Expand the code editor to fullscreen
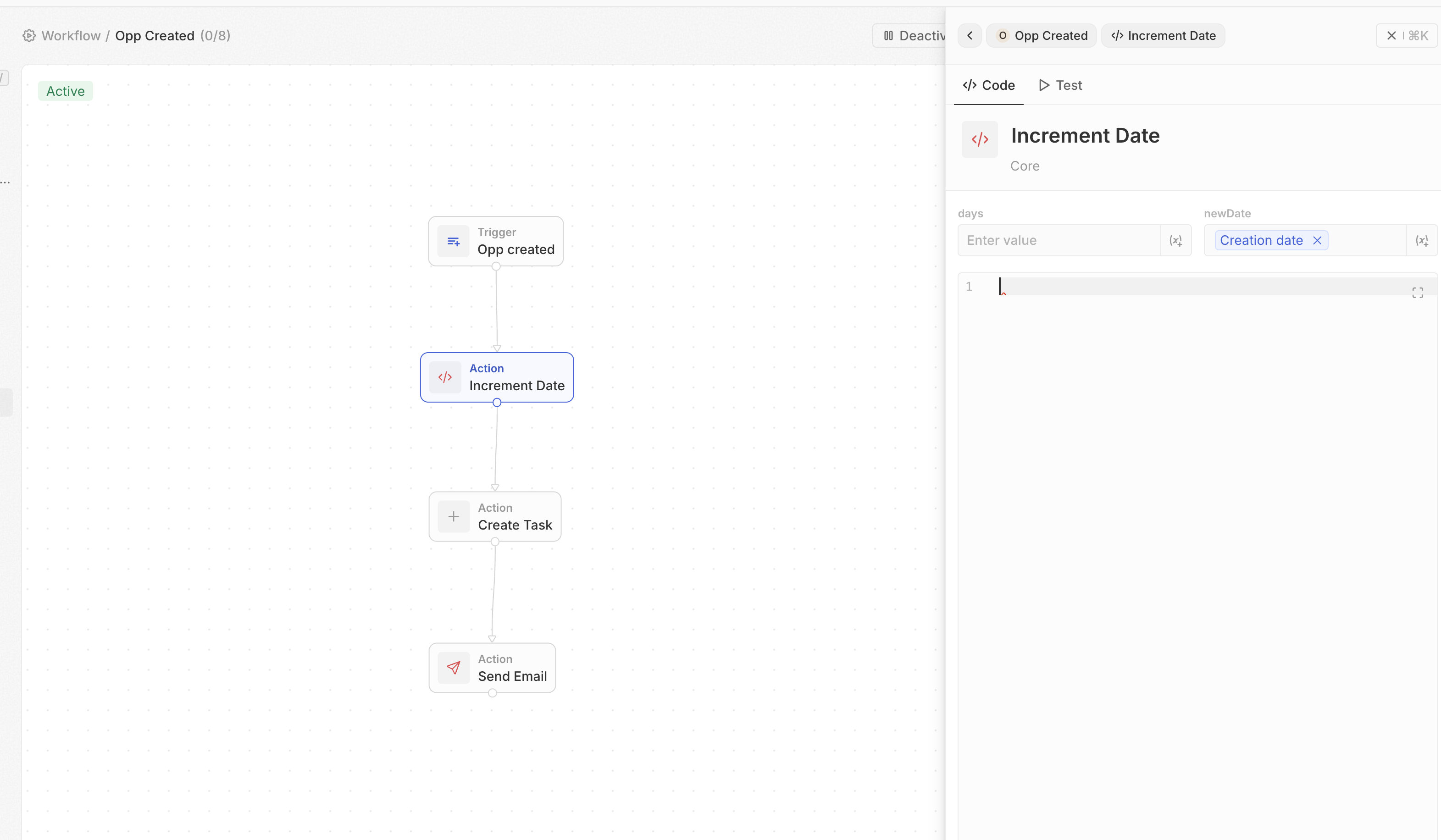This screenshot has width=1441, height=840. 1417,293
